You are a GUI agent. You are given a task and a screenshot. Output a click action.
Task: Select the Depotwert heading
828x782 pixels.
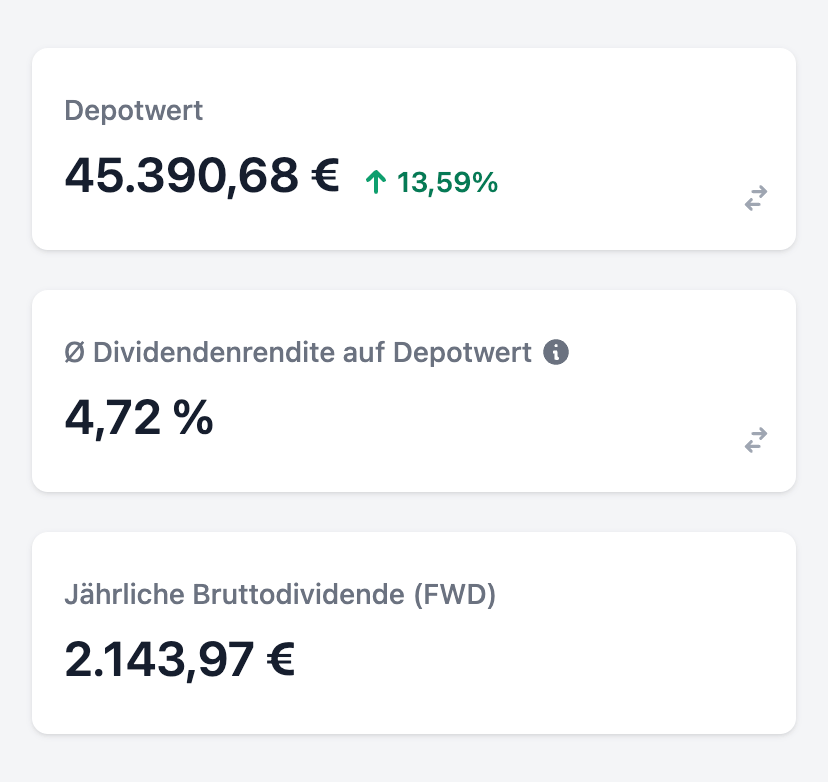(x=133, y=111)
